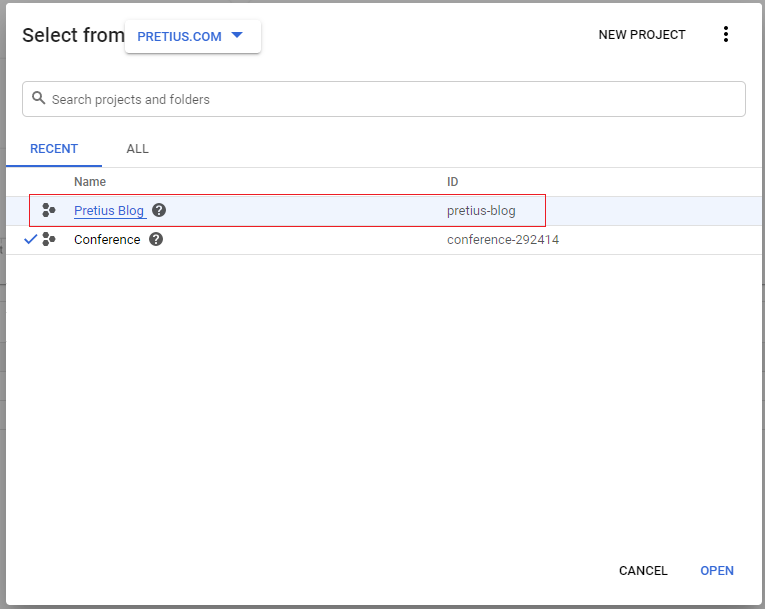The image size is (765, 610).
Task: Click the help icon beside Pretius Blog
Action: pyautogui.click(x=159, y=210)
